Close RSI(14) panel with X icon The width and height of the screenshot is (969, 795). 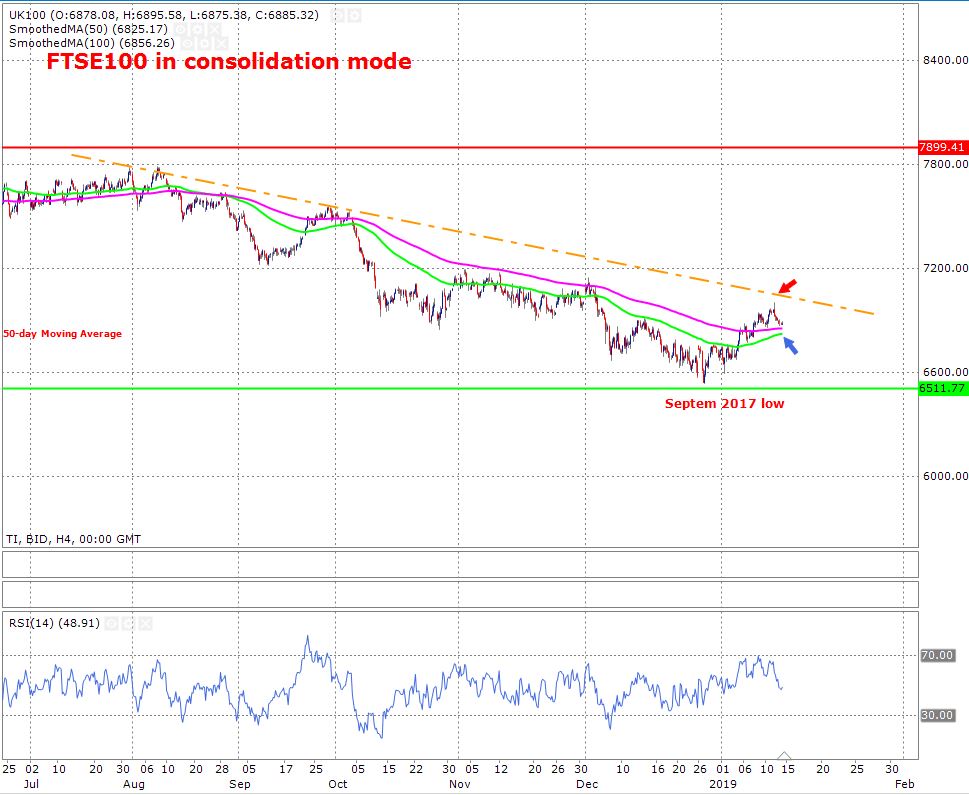point(147,623)
